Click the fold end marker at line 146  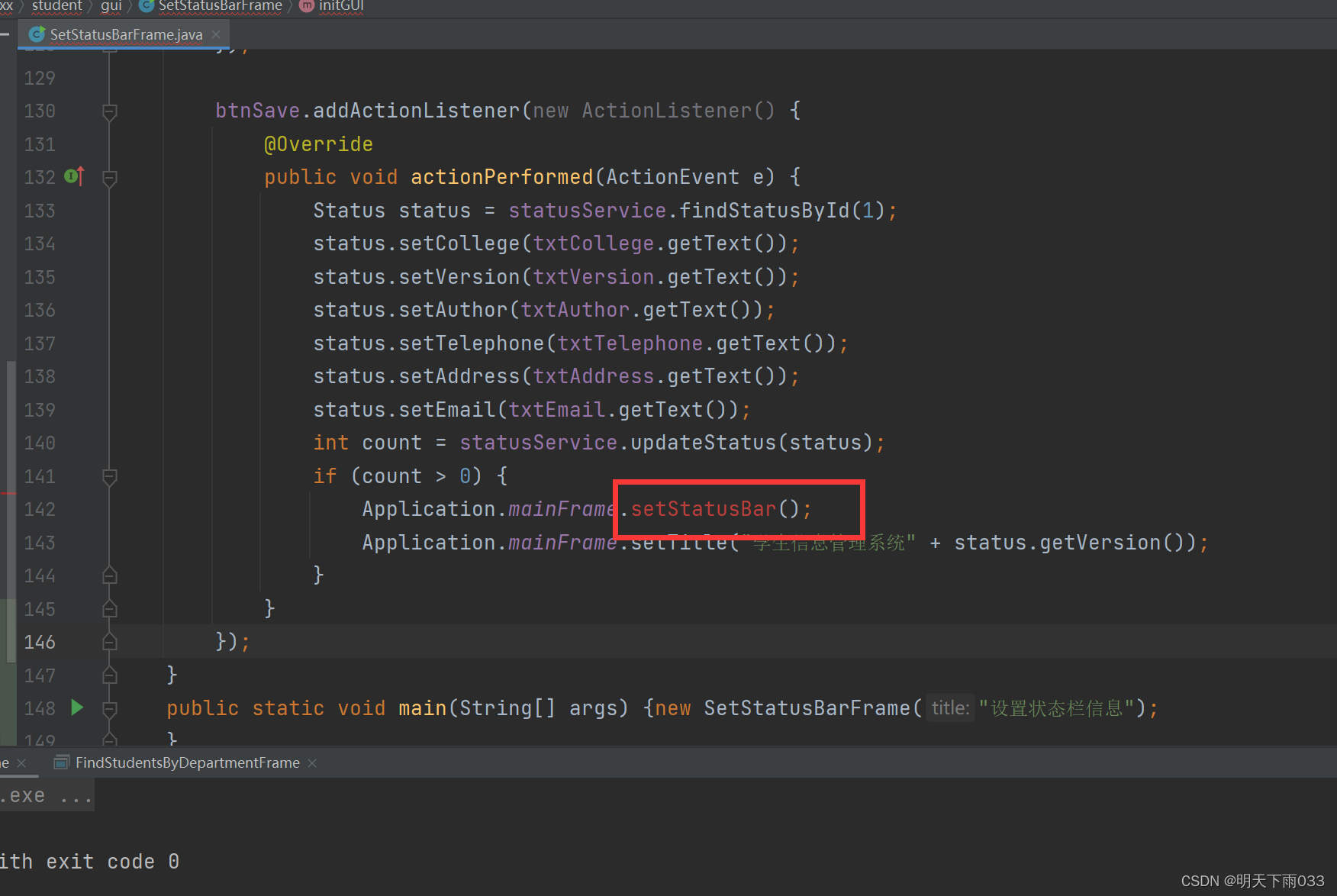pyautogui.click(x=110, y=642)
